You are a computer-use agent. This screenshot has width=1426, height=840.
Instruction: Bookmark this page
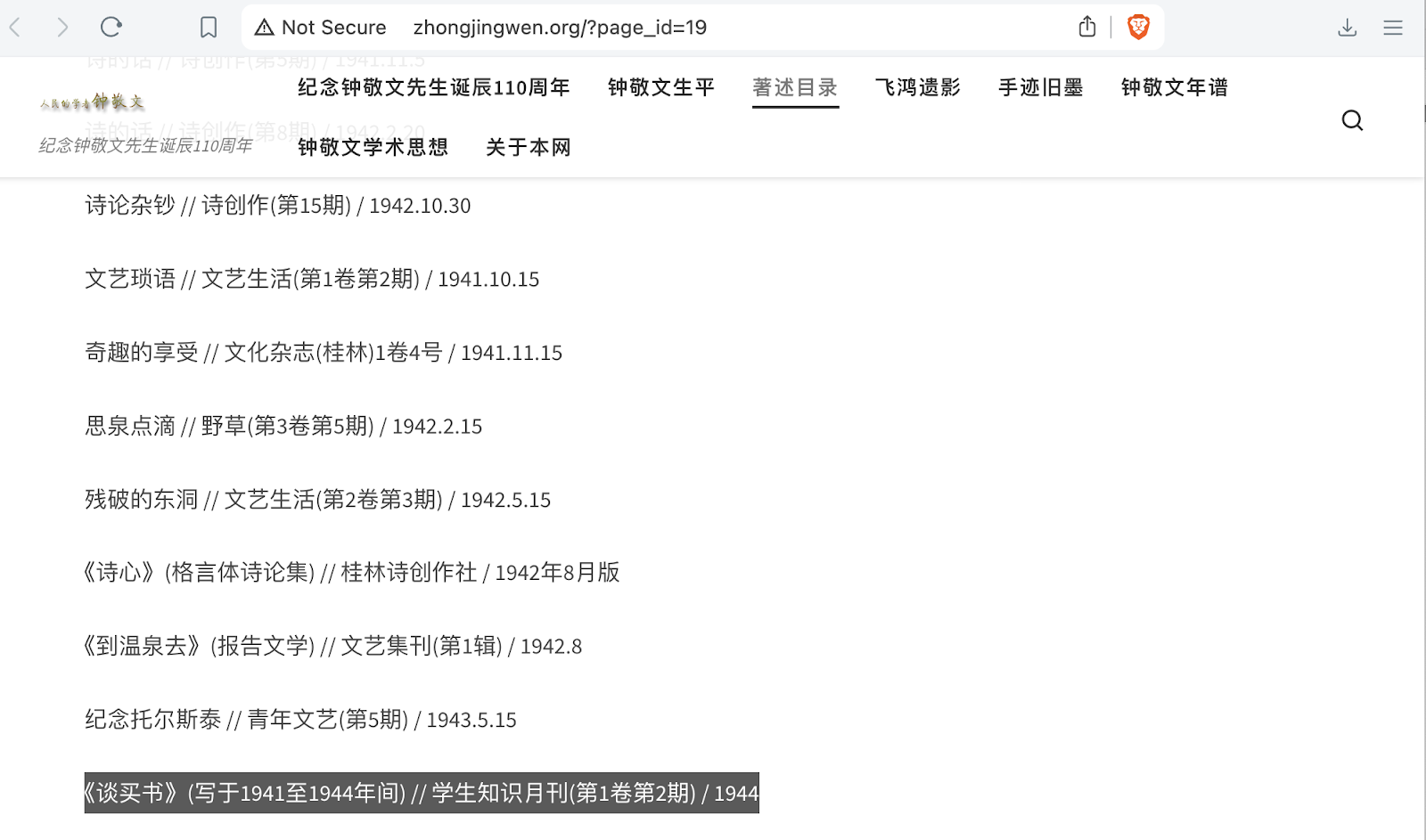click(x=209, y=28)
